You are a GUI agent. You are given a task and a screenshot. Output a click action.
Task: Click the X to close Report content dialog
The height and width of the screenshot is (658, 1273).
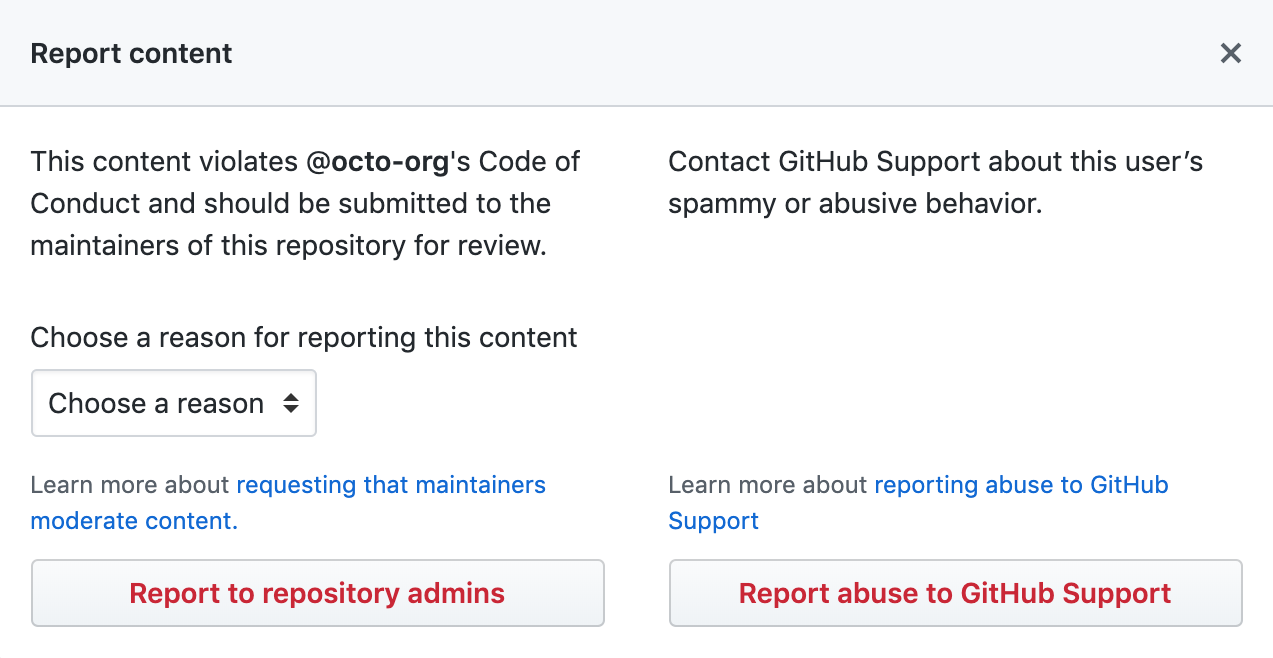pyautogui.click(x=1230, y=53)
